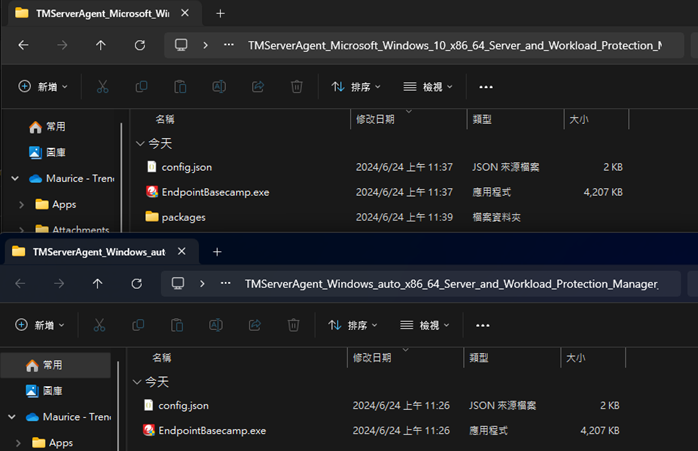The height and width of the screenshot is (451, 698).
Task: Click the Delete trash icon in the TMServerAgent_Windows_auto window toolbar
Action: [293, 325]
